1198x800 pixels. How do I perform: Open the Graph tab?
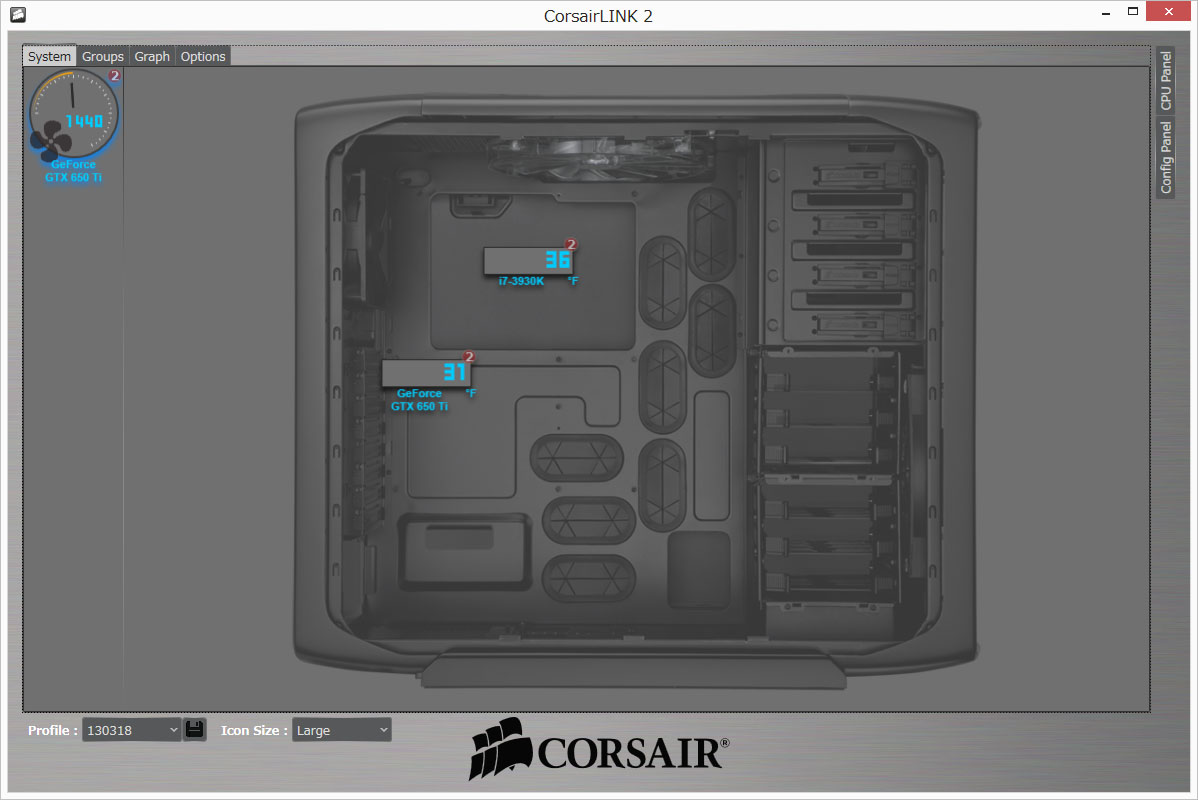pyautogui.click(x=152, y=57)
